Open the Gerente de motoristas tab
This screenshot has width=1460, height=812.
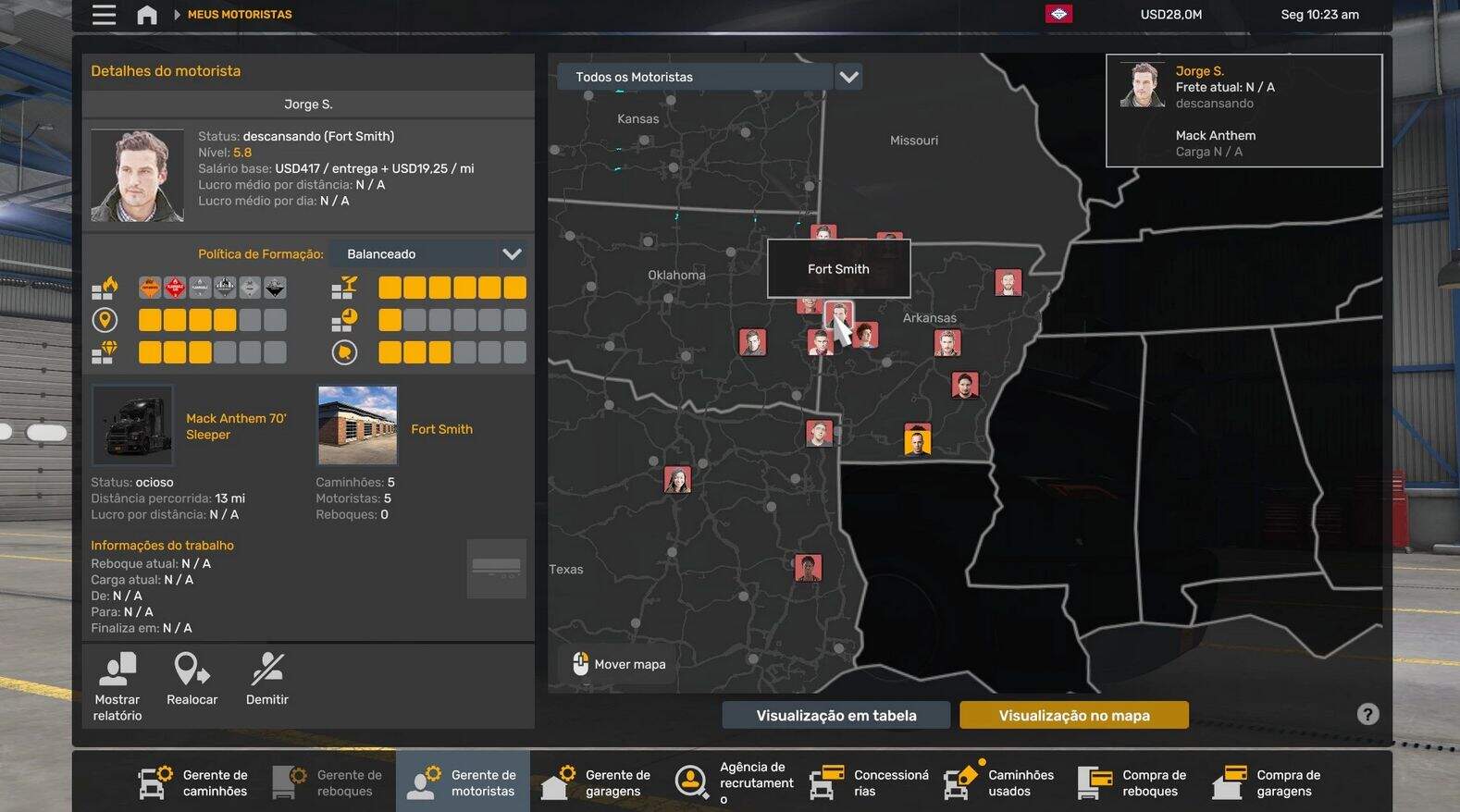pyautogui.click(x=463, y=782)
